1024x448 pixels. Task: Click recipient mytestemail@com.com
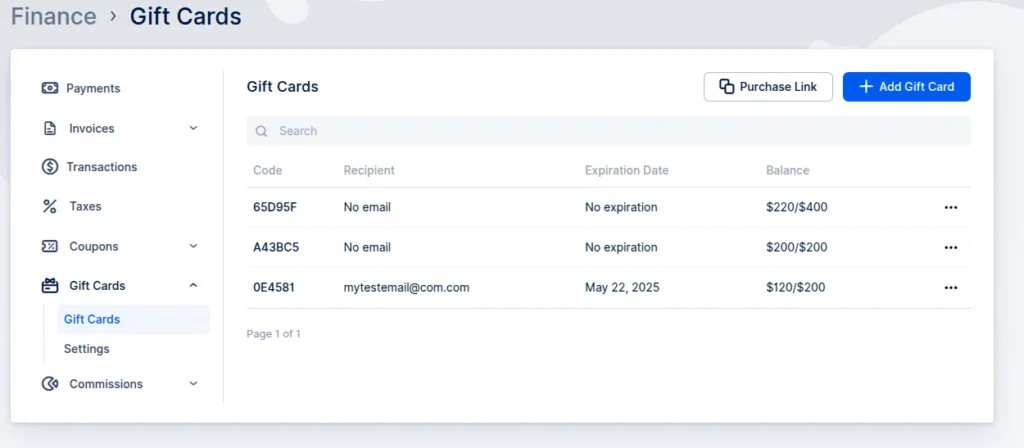(x=406, y=287)
